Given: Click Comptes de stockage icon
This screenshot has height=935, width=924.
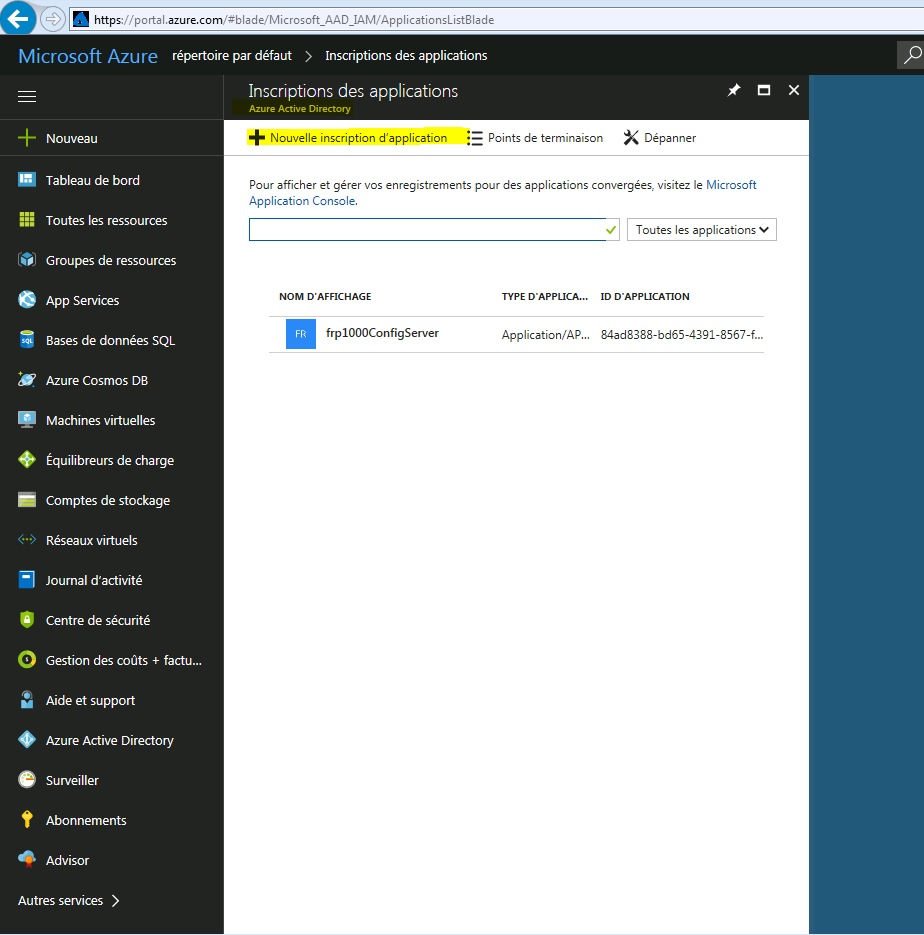Looking at the screenshot, I should (27, 499).
